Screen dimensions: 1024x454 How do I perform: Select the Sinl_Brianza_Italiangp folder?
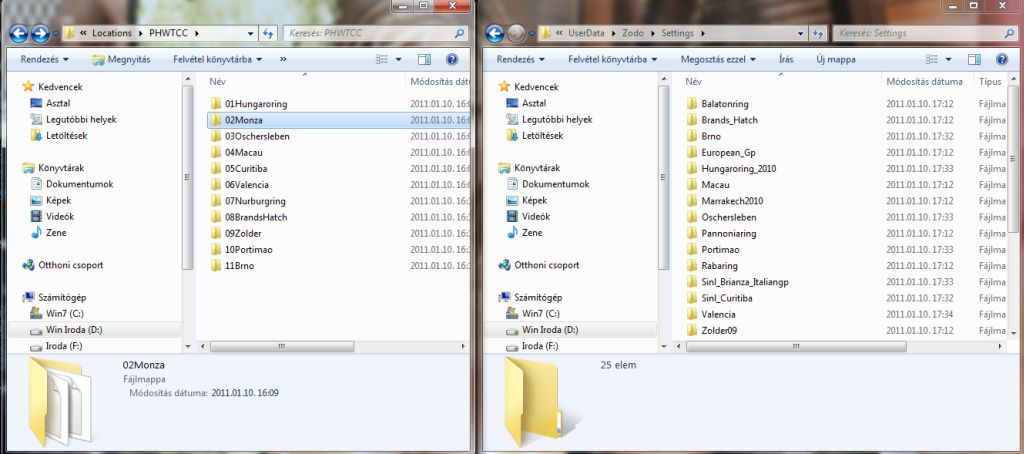[x=744, y=282]
